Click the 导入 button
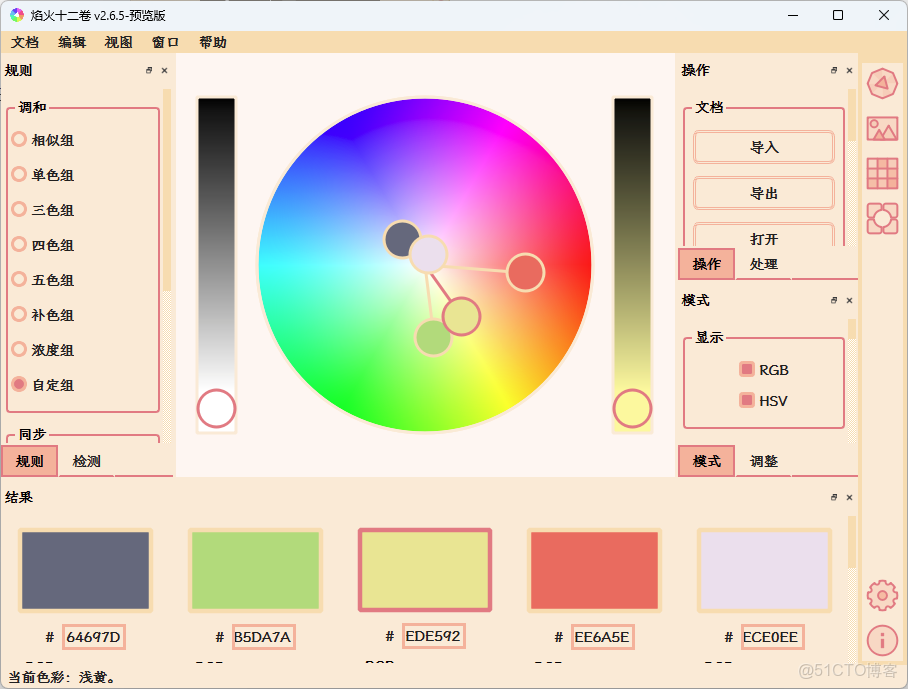 click(x=764, y=147)
